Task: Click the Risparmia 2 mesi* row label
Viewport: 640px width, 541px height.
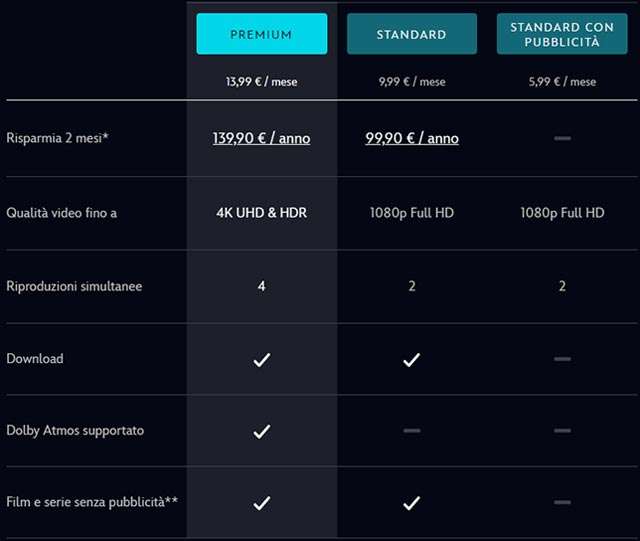Action: pyautogui.click(x=57, y=138)
